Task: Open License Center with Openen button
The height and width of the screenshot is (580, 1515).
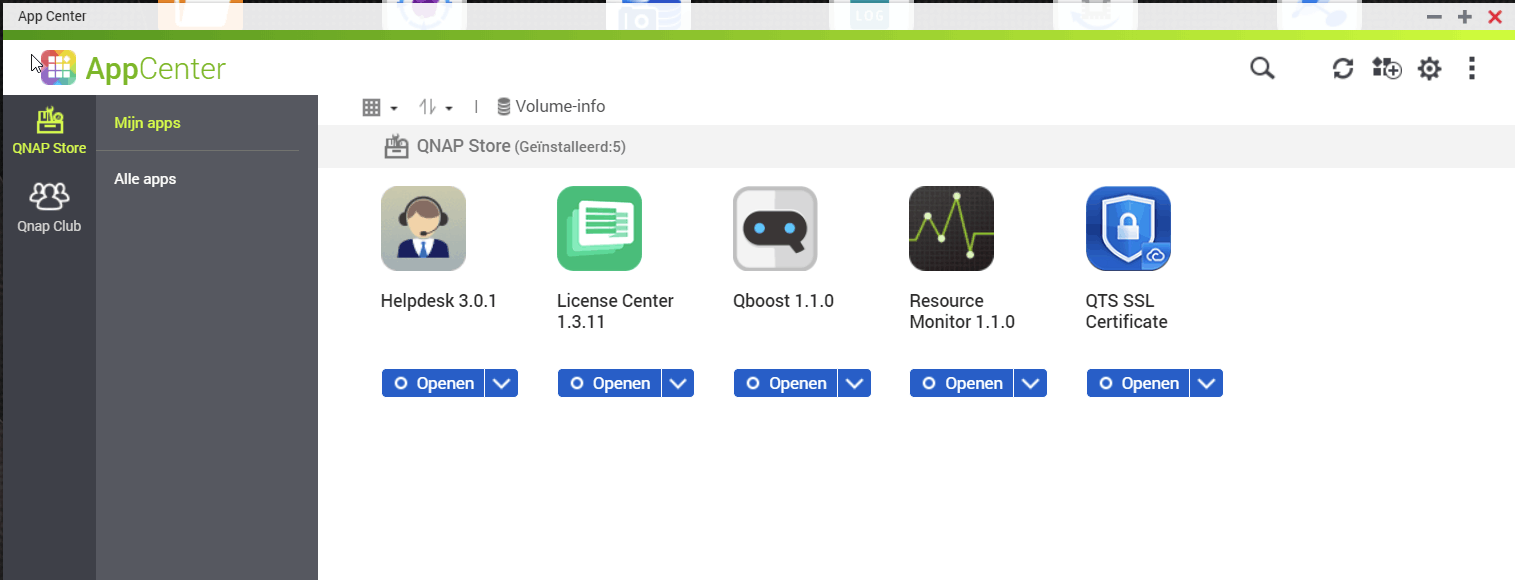Action: [609, 383]
